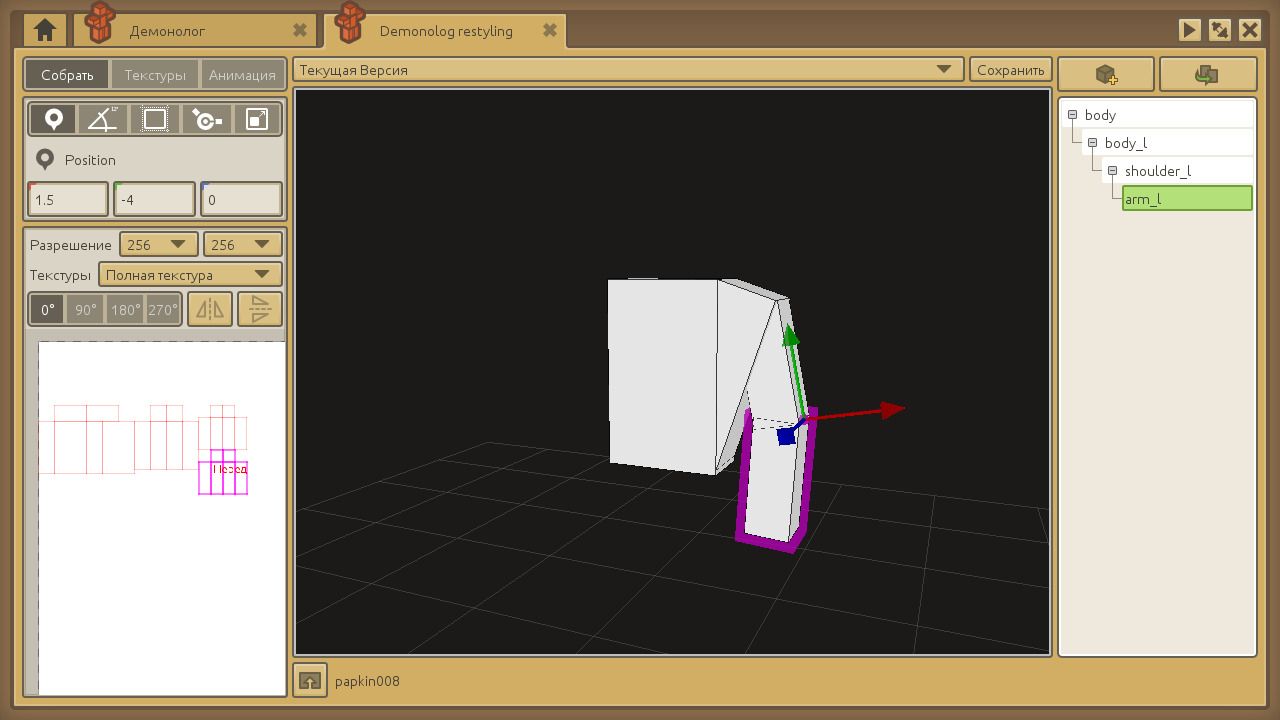1280x720 pixels.
Task: Open the Текущая Версия version dropdown
Action: point(627,70)
